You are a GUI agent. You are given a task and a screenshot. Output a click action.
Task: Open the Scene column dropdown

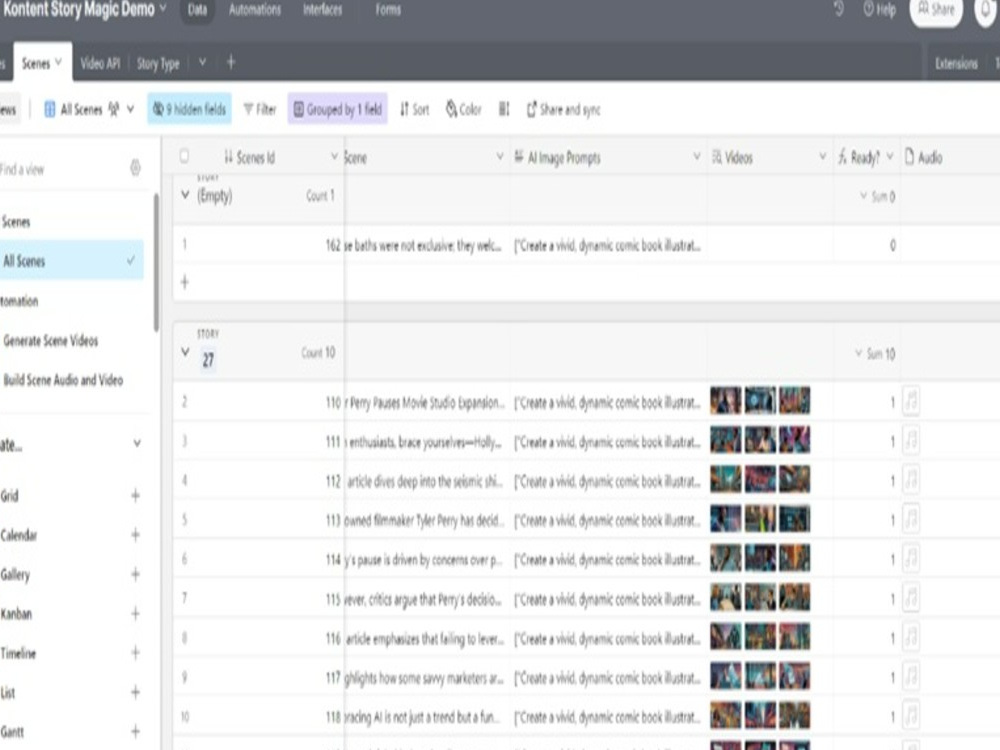point(499,157)
